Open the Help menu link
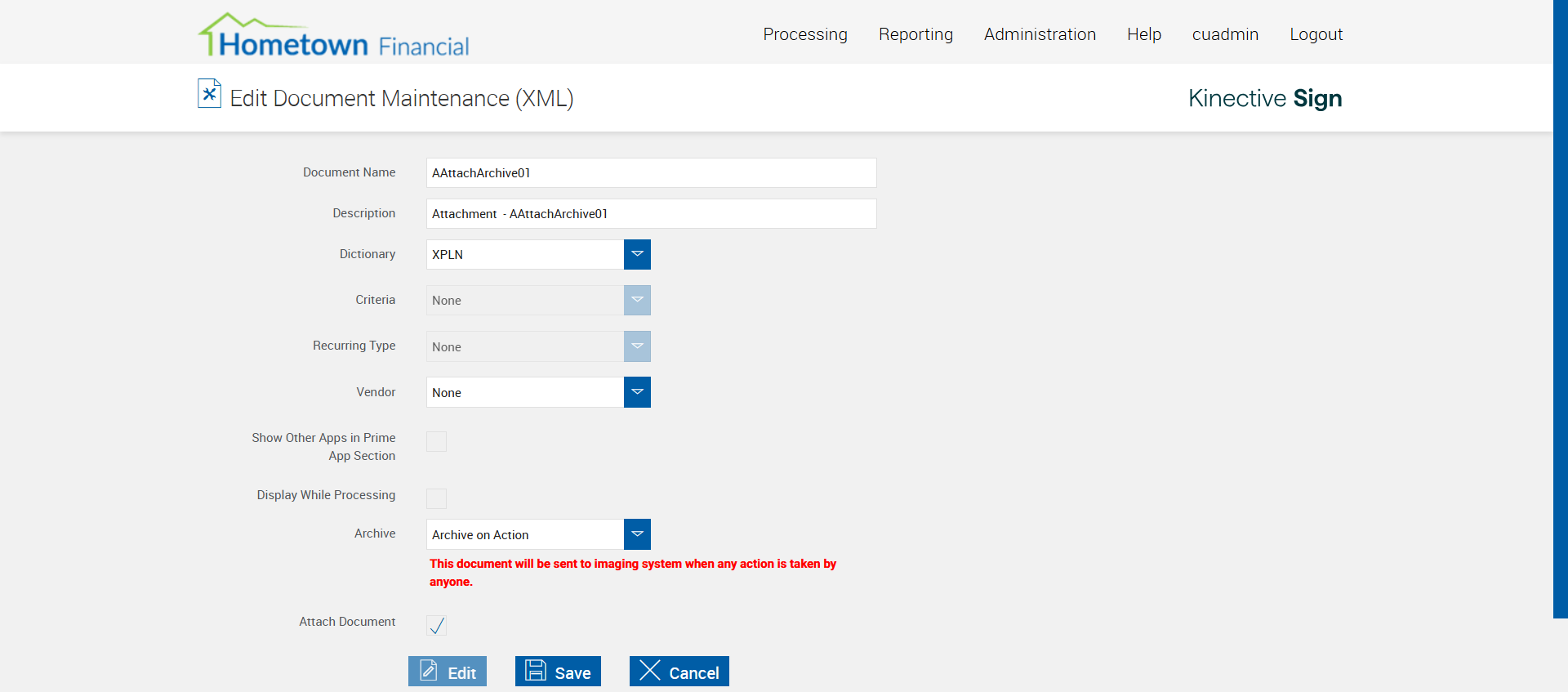The width and height of the screenshot is (1568, 692). pyautogui.click(x=1143, y=34)
